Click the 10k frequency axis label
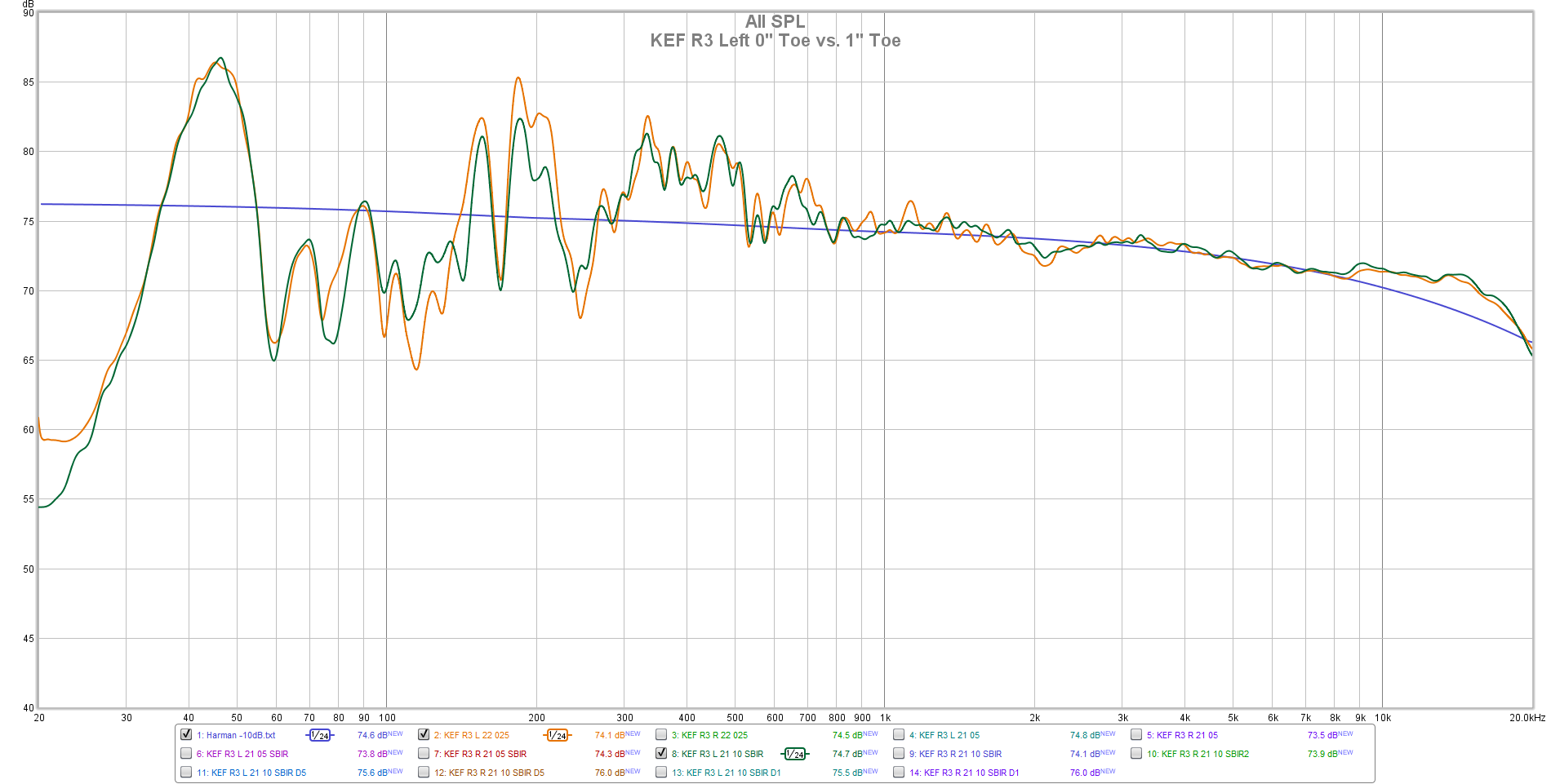1551x784 pixels. [1383, 718]
